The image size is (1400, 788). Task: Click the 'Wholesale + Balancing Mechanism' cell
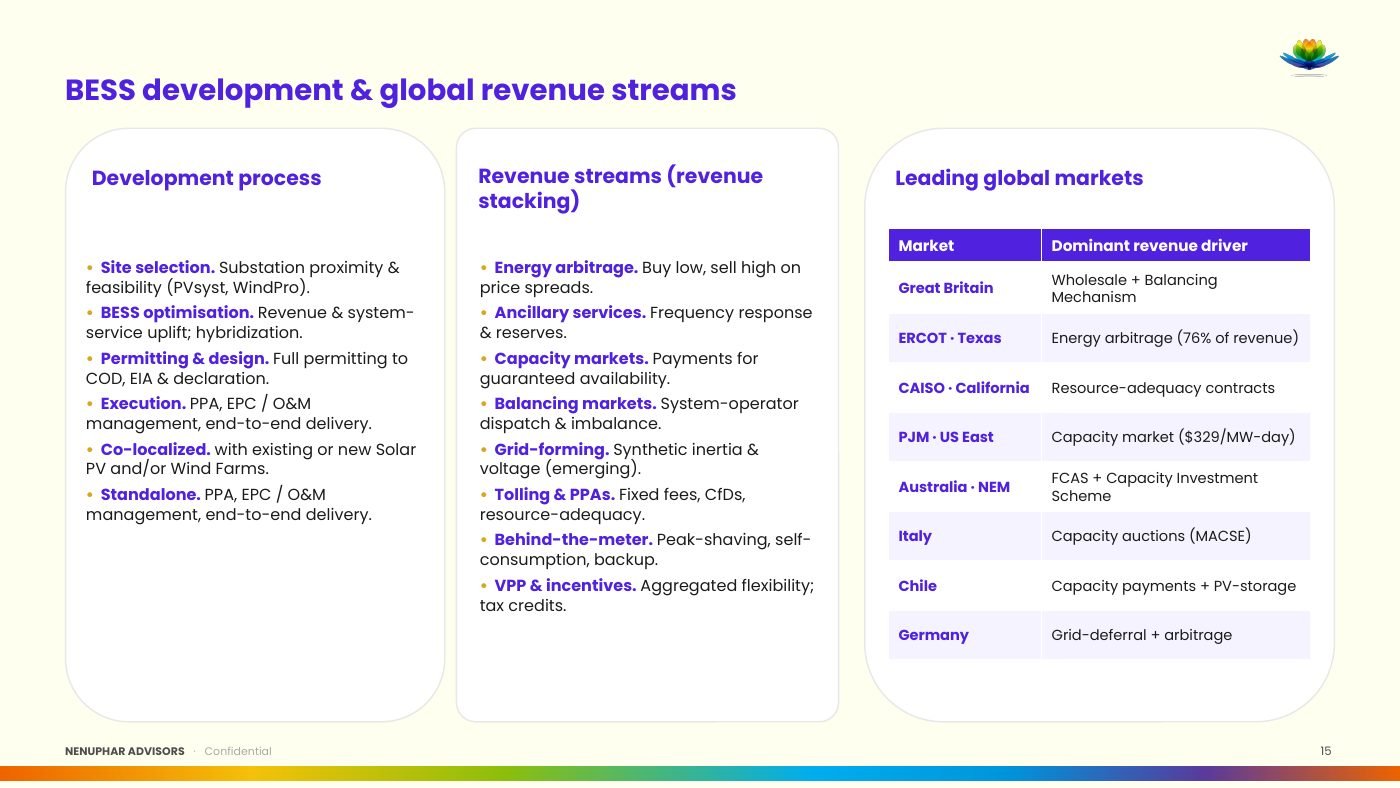1175,288
